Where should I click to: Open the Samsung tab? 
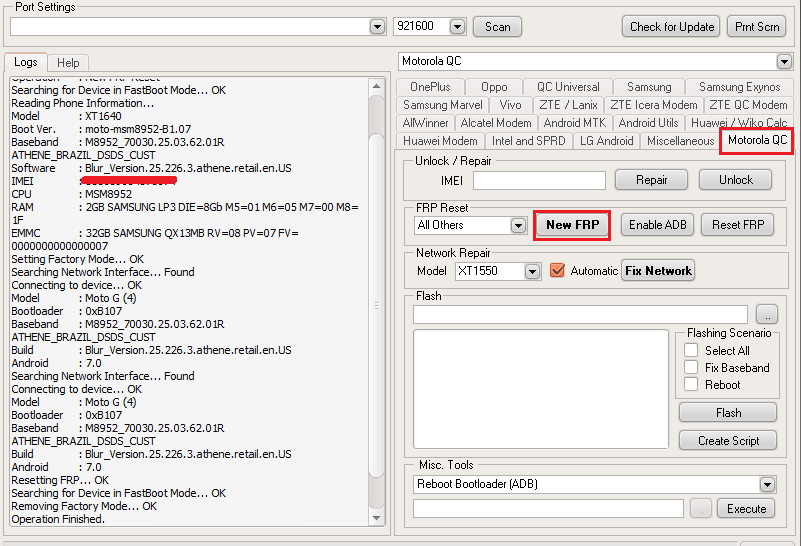649,87
